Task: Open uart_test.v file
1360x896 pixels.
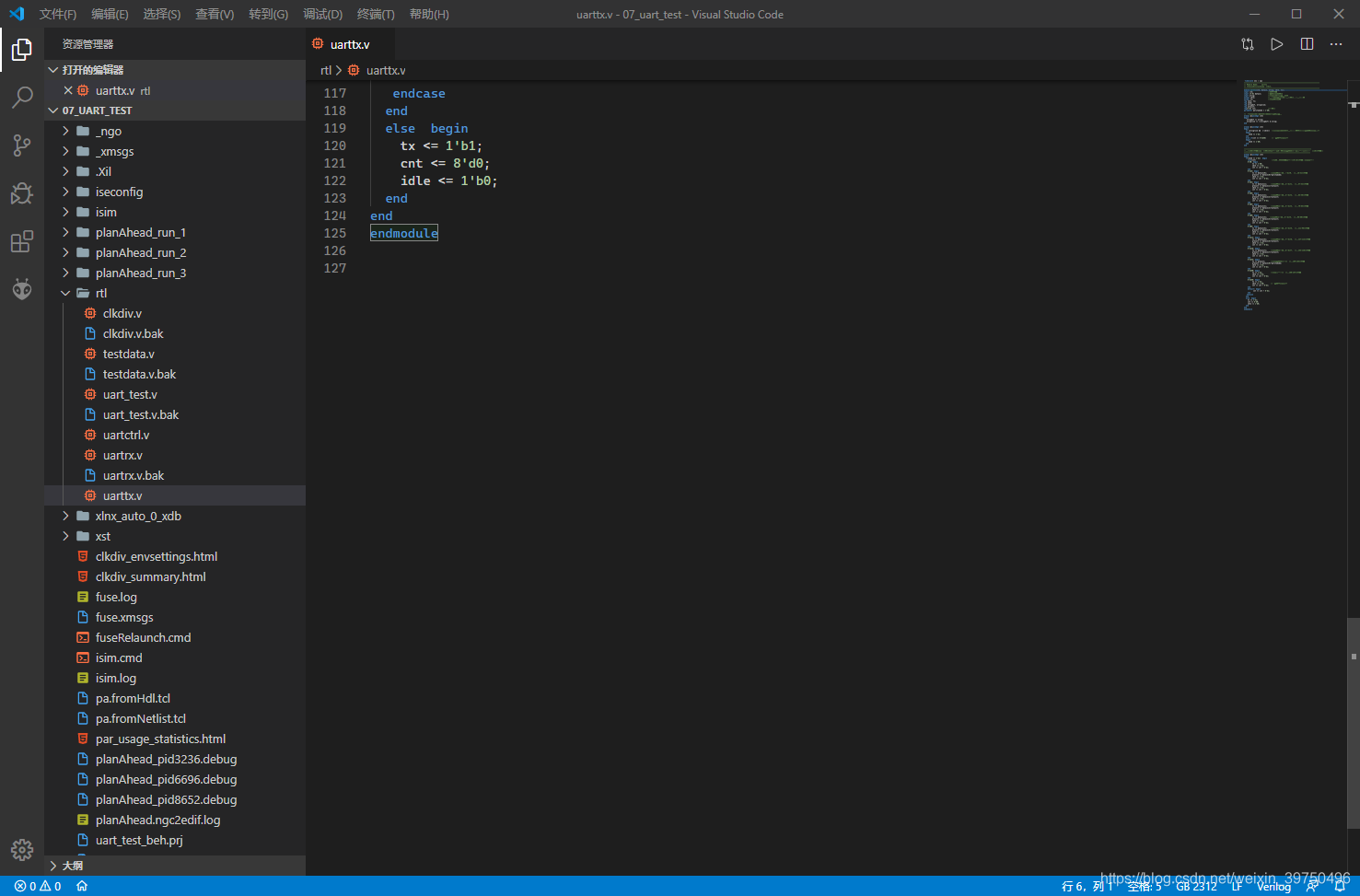Action: coord(175,394)
